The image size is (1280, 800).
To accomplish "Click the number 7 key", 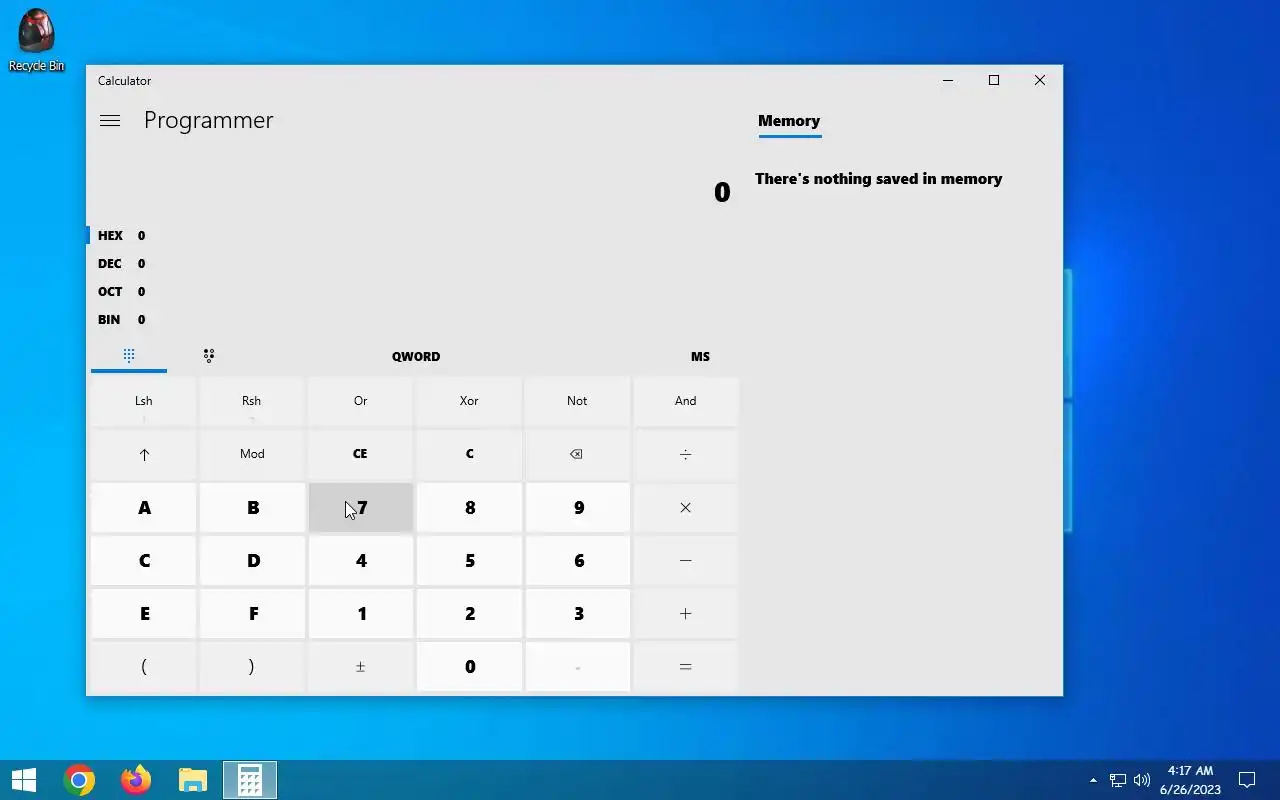I will [361, 508].
